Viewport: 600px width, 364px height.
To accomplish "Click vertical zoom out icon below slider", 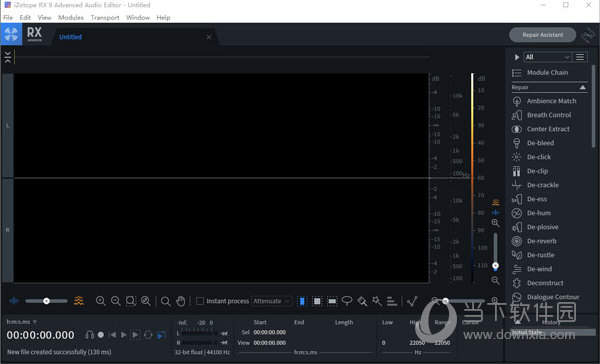I will 495,281.
